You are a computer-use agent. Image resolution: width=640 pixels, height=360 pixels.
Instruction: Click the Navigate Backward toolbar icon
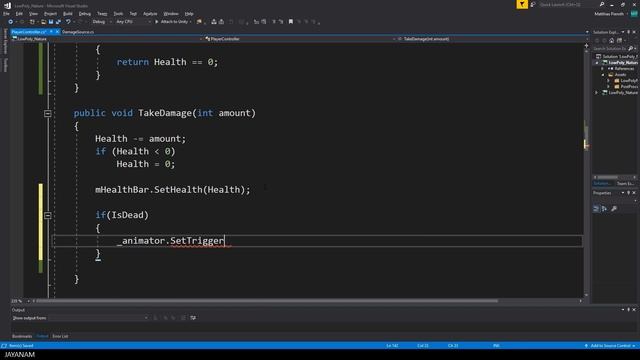(x=11, y=22)
